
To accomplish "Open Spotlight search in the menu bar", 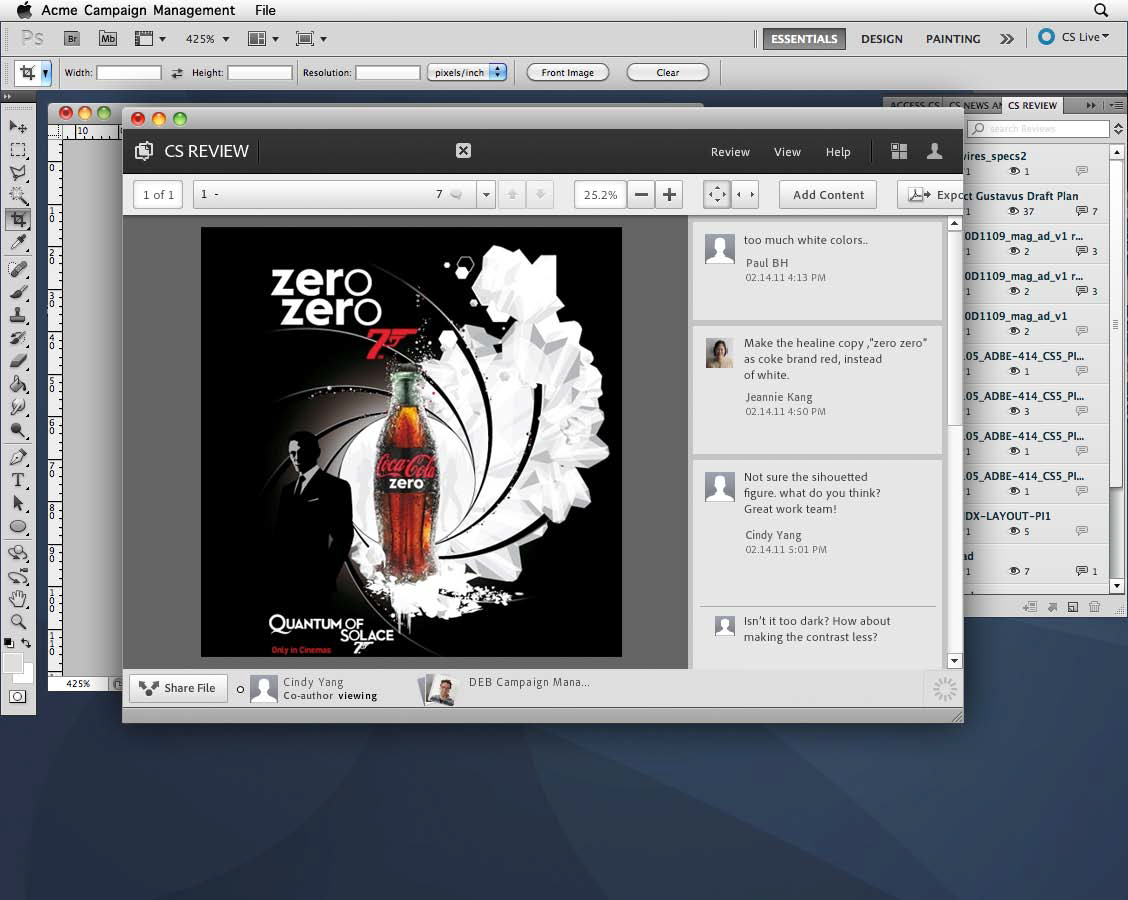I will [x=1101, y=10].
